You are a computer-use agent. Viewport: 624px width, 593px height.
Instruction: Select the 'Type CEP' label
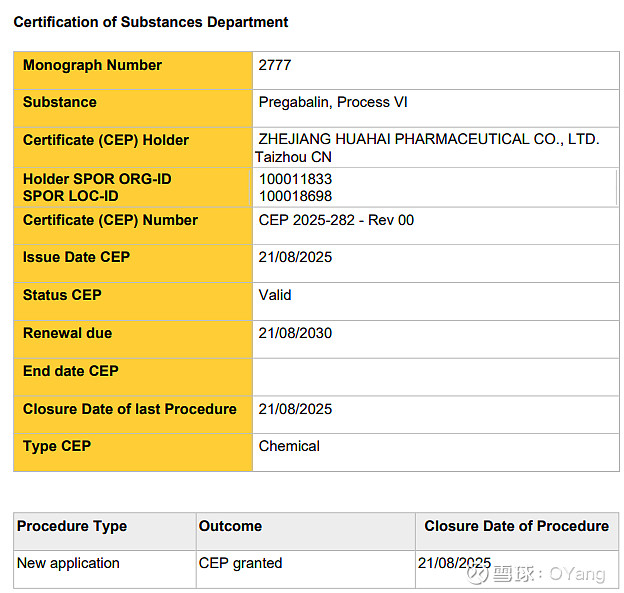[x=57, y=446]
